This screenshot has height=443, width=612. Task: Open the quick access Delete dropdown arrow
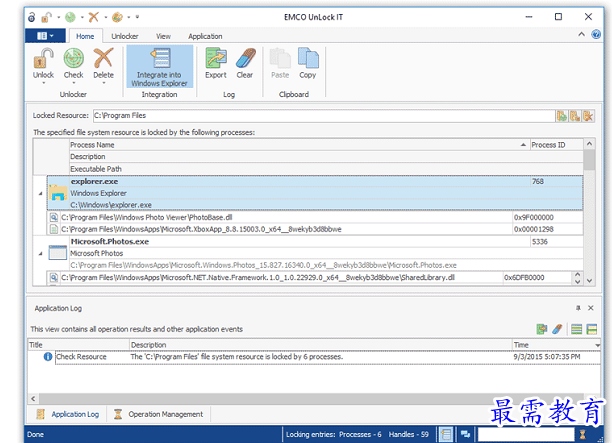pyautogui.click(x=105, y=17)
